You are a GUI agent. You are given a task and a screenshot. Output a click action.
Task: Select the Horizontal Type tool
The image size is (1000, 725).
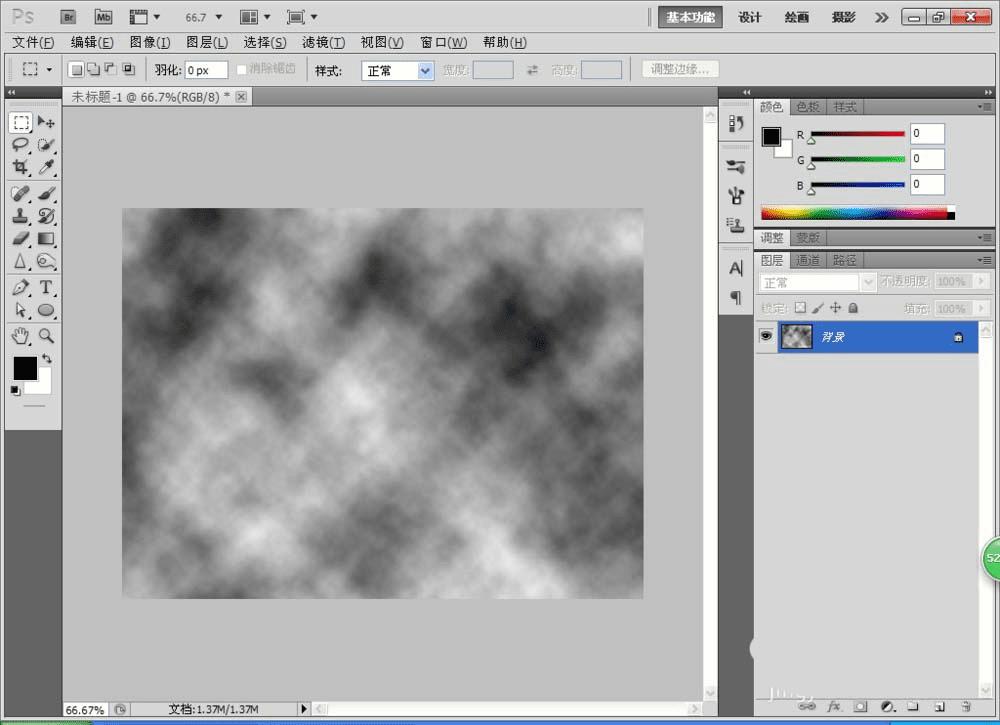coord(46,287)
